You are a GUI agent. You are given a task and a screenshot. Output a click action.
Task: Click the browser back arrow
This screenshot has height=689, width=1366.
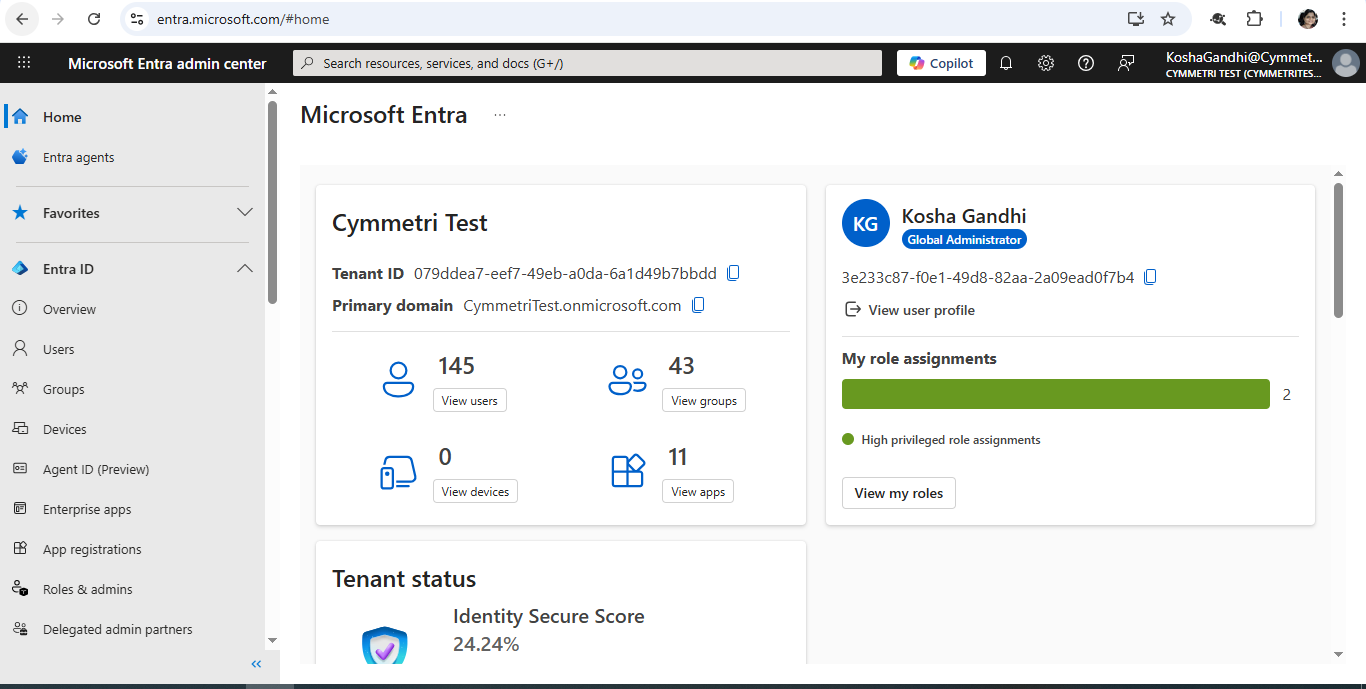coord(22,19)
